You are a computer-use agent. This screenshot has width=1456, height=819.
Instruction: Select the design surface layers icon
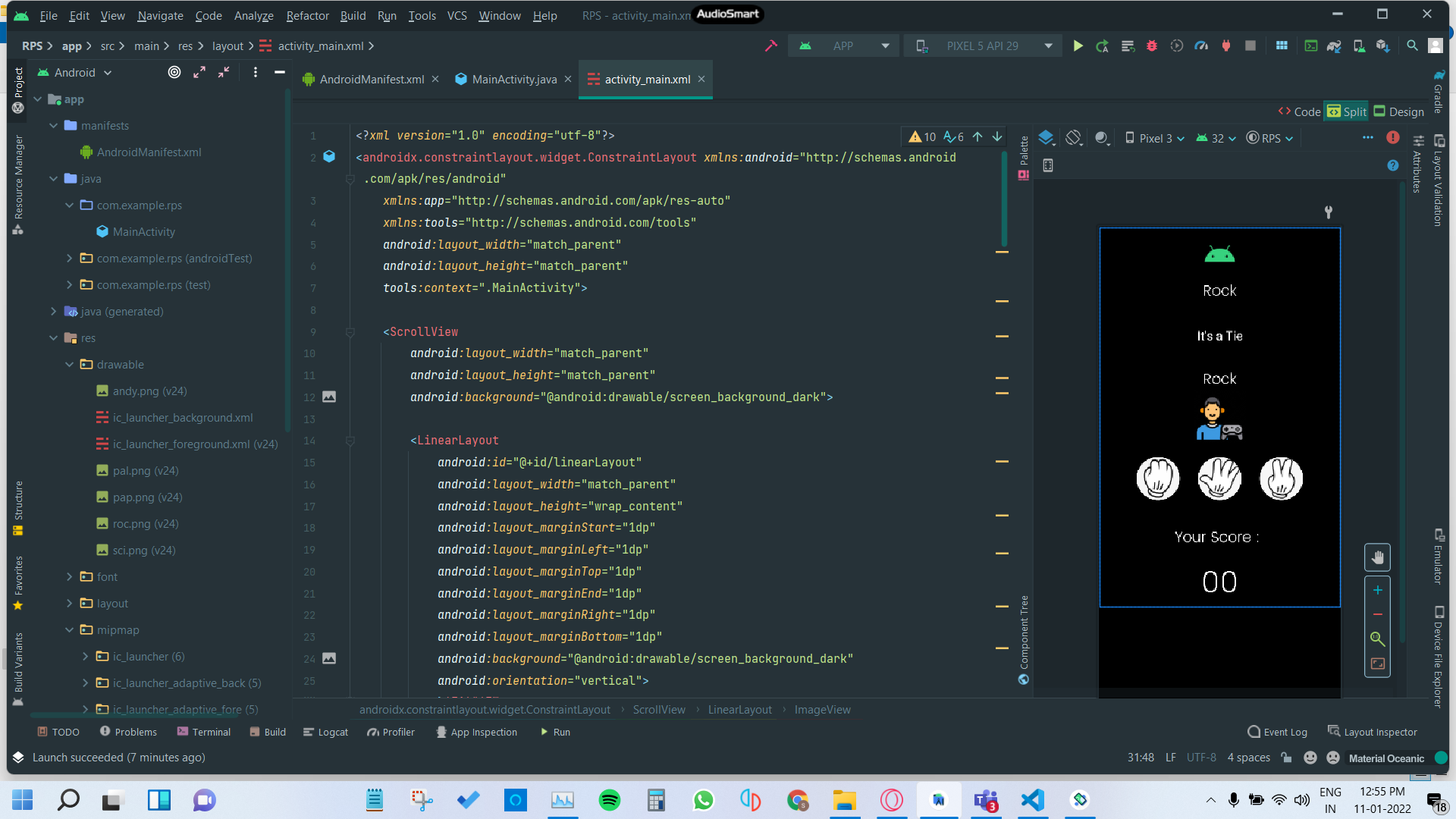click(1046, 138)
